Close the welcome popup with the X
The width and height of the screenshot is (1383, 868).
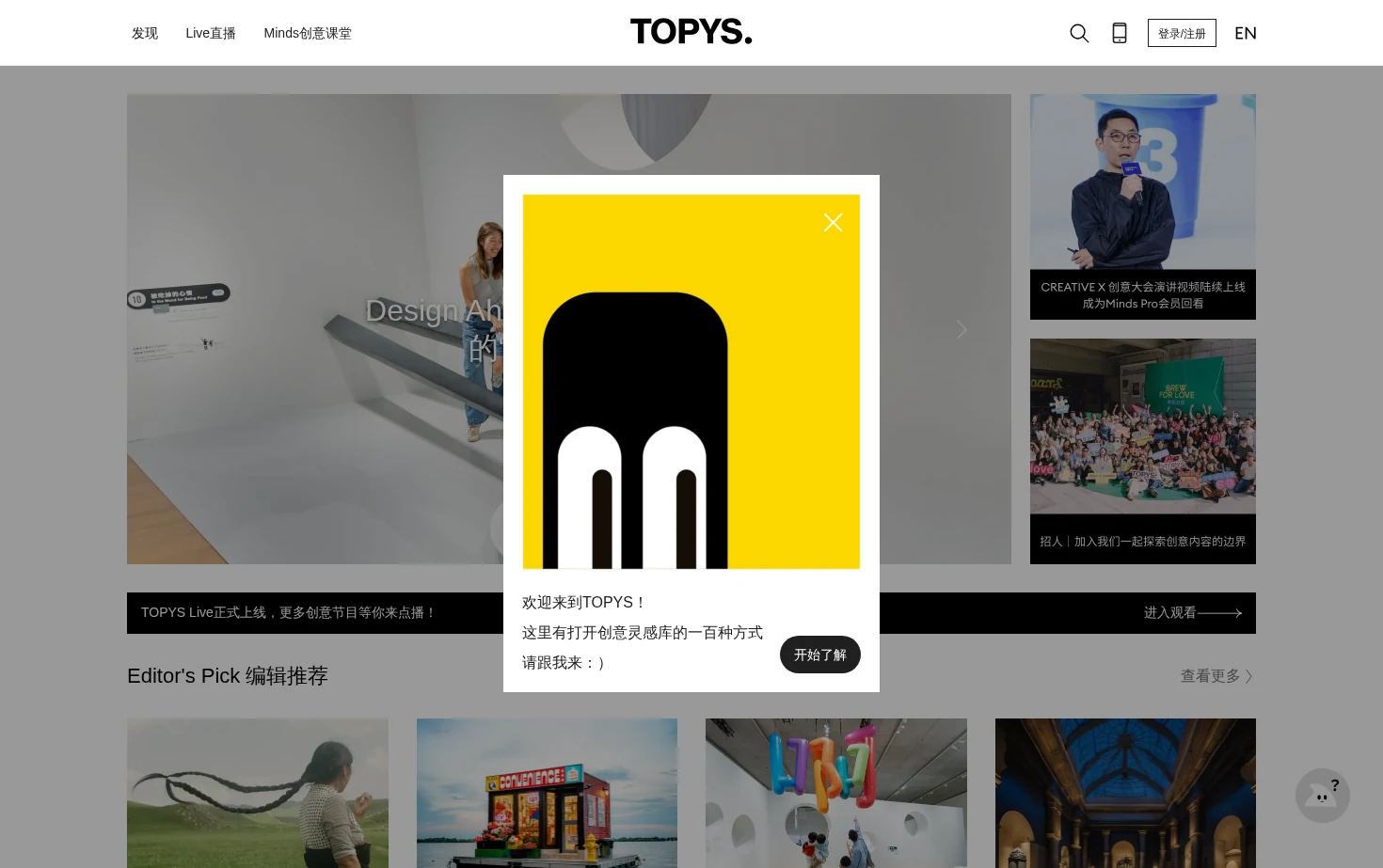click(833, 222)
